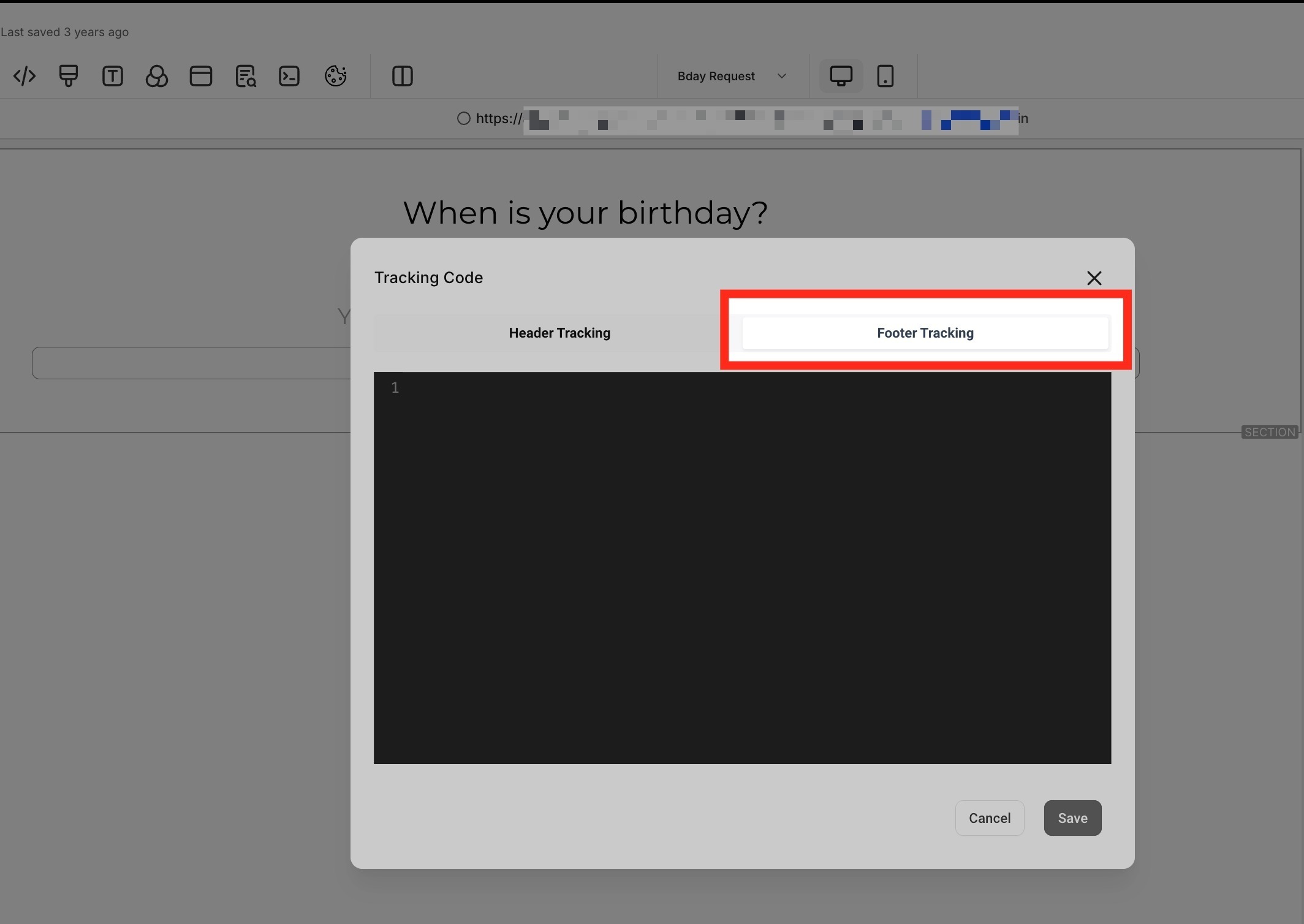Select the Footer Tracking tab
The height and width of the screenshot is (924, 1304).
pos(925,333)
